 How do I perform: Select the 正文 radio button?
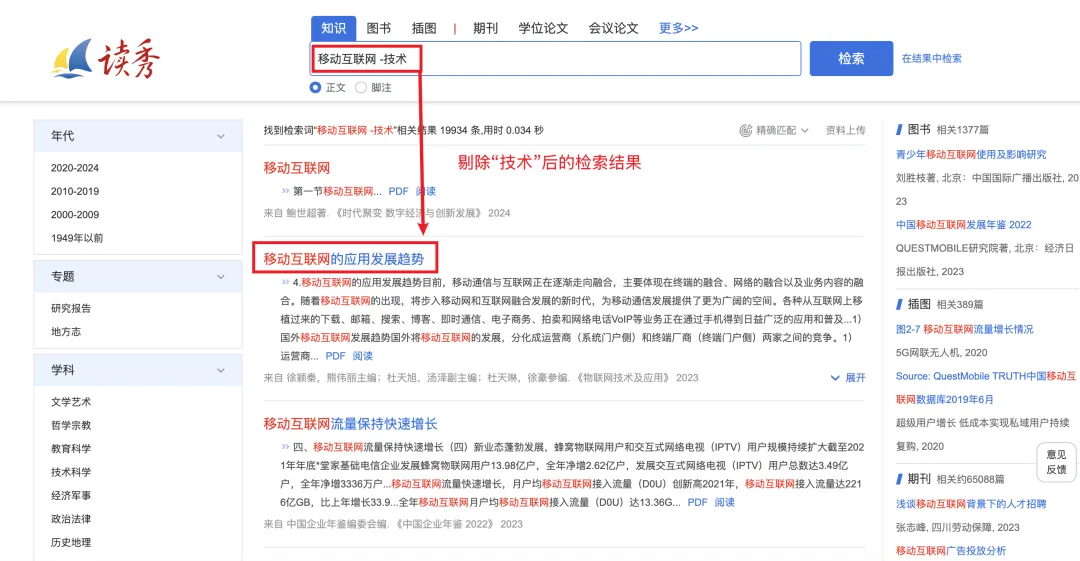tap(315, 88)
